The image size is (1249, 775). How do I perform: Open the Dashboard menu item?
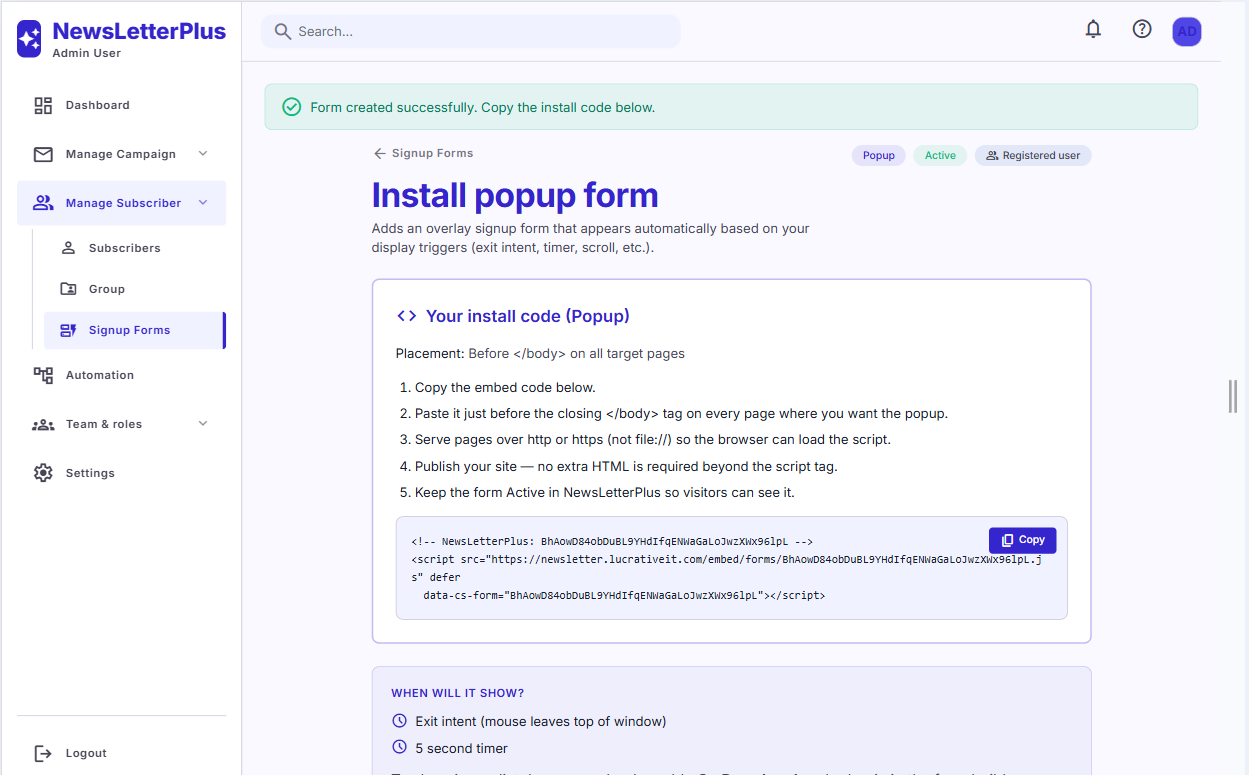(122, 105)
